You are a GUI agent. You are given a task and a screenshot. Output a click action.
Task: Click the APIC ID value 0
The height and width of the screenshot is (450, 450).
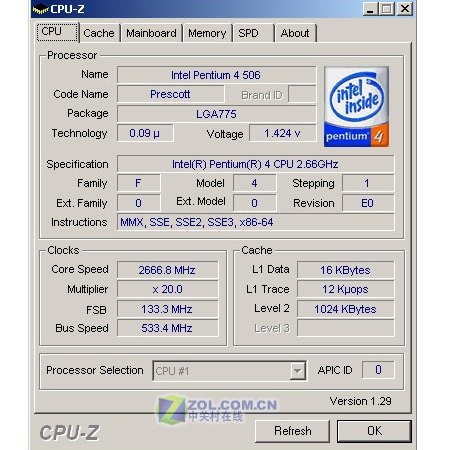[x=378, y=370]
